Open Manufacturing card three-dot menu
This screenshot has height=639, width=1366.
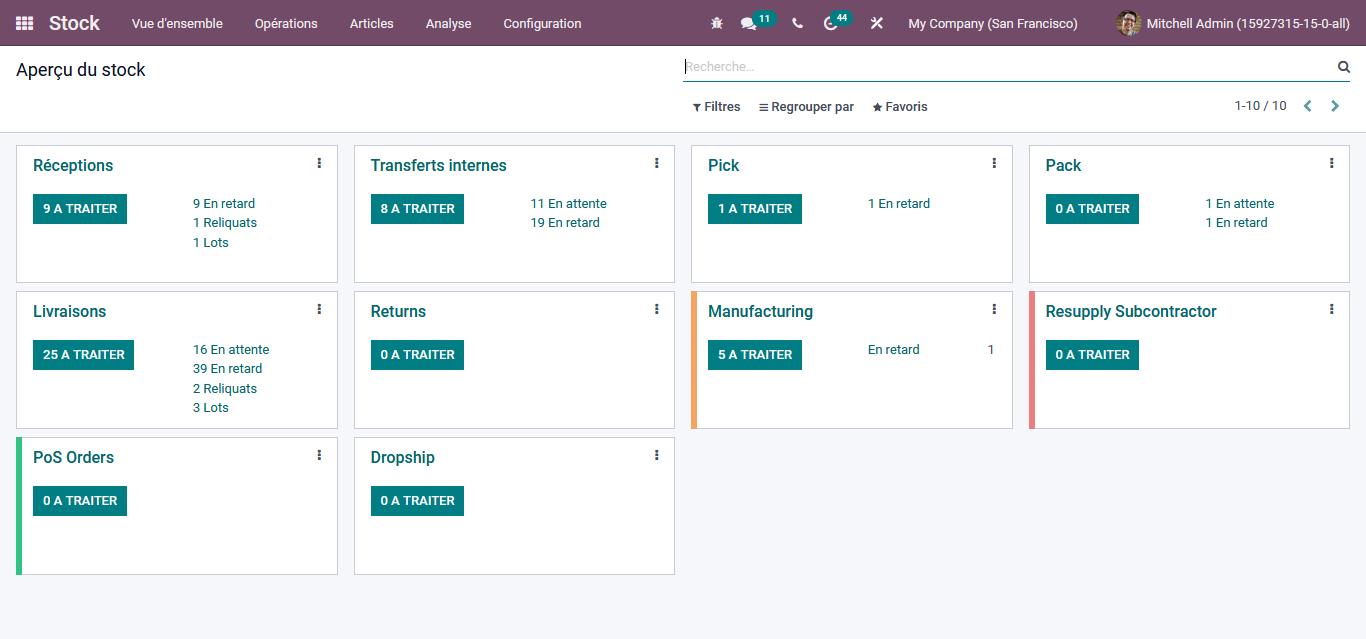coord(994,309)
